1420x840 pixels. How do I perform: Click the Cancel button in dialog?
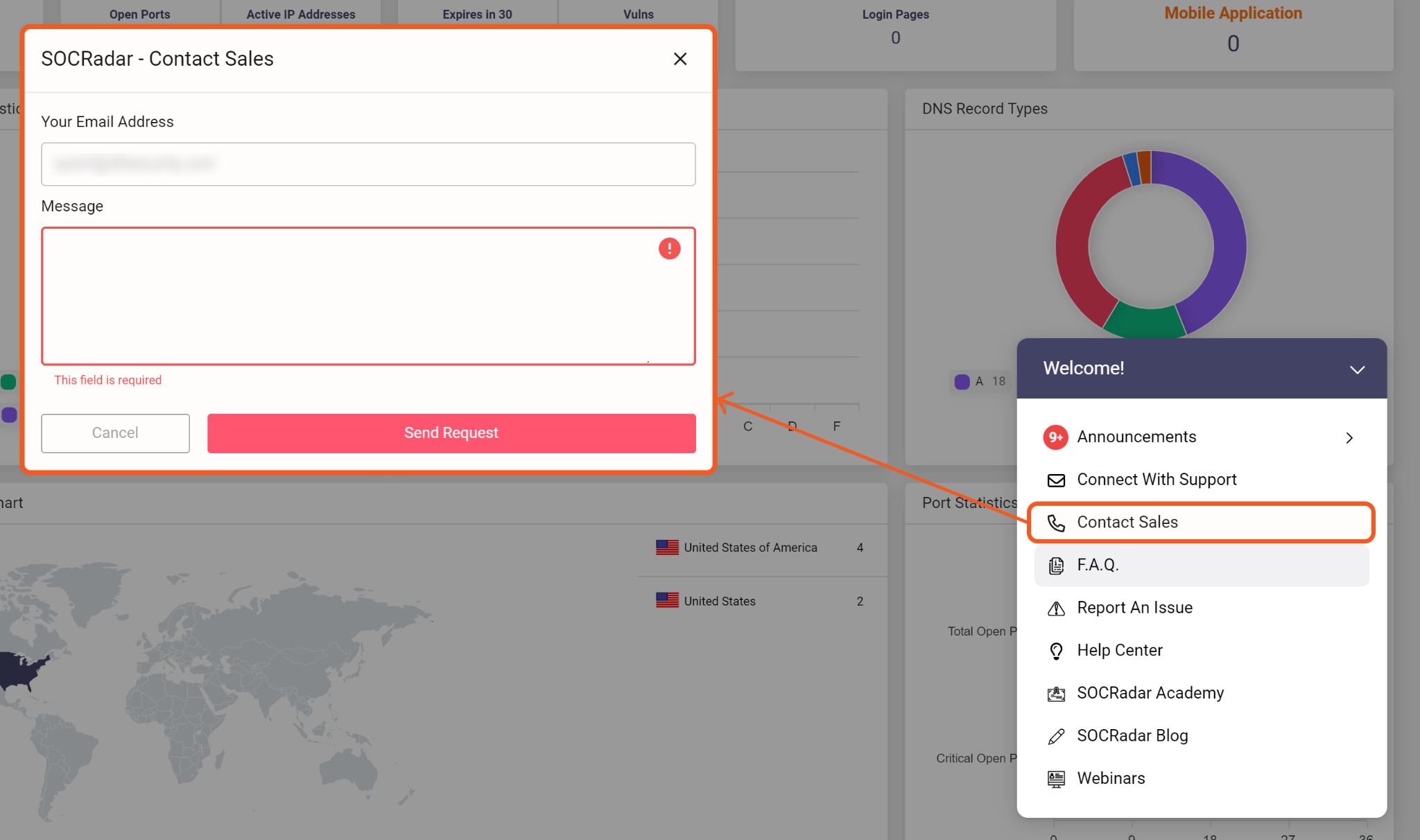click(115, 433)
